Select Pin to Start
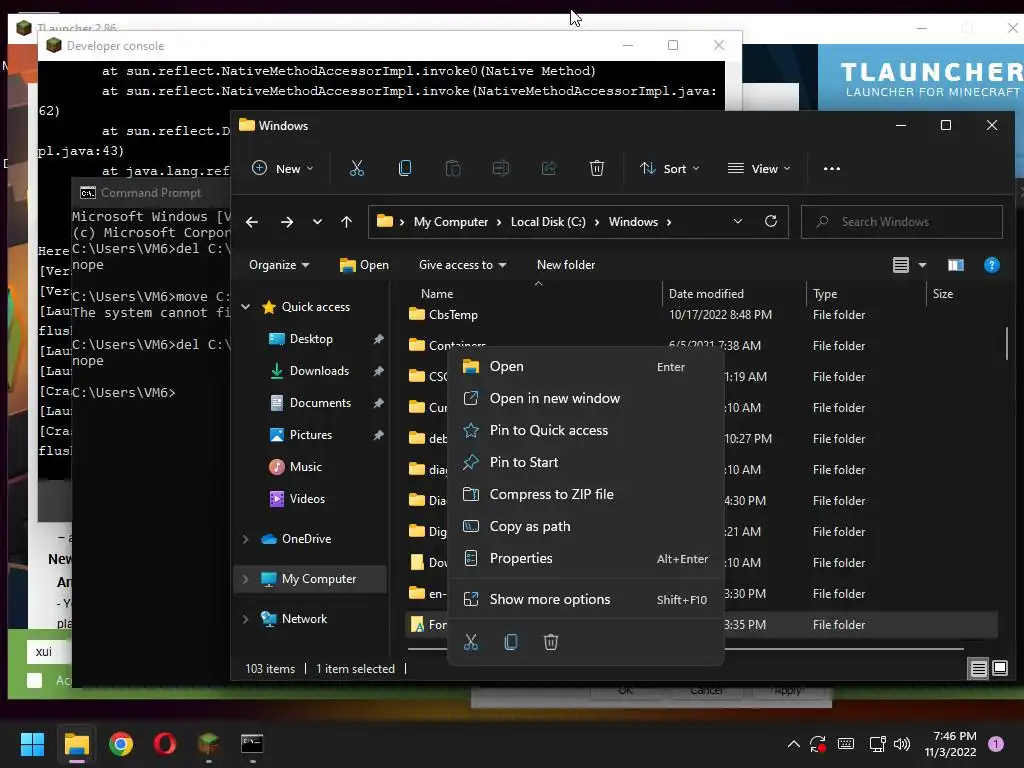Image resolution: width=1024 pixels, height=768 pixels. (x=585, y=462)
